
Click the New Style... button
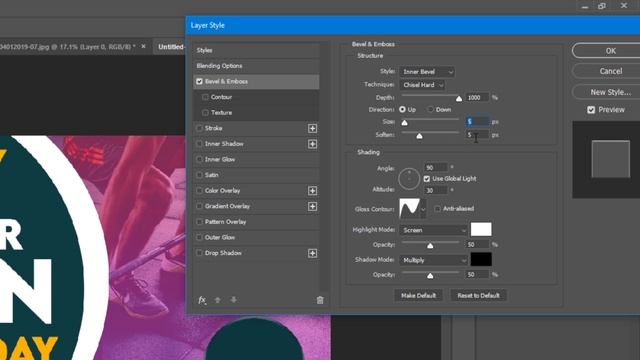[610, 92]
